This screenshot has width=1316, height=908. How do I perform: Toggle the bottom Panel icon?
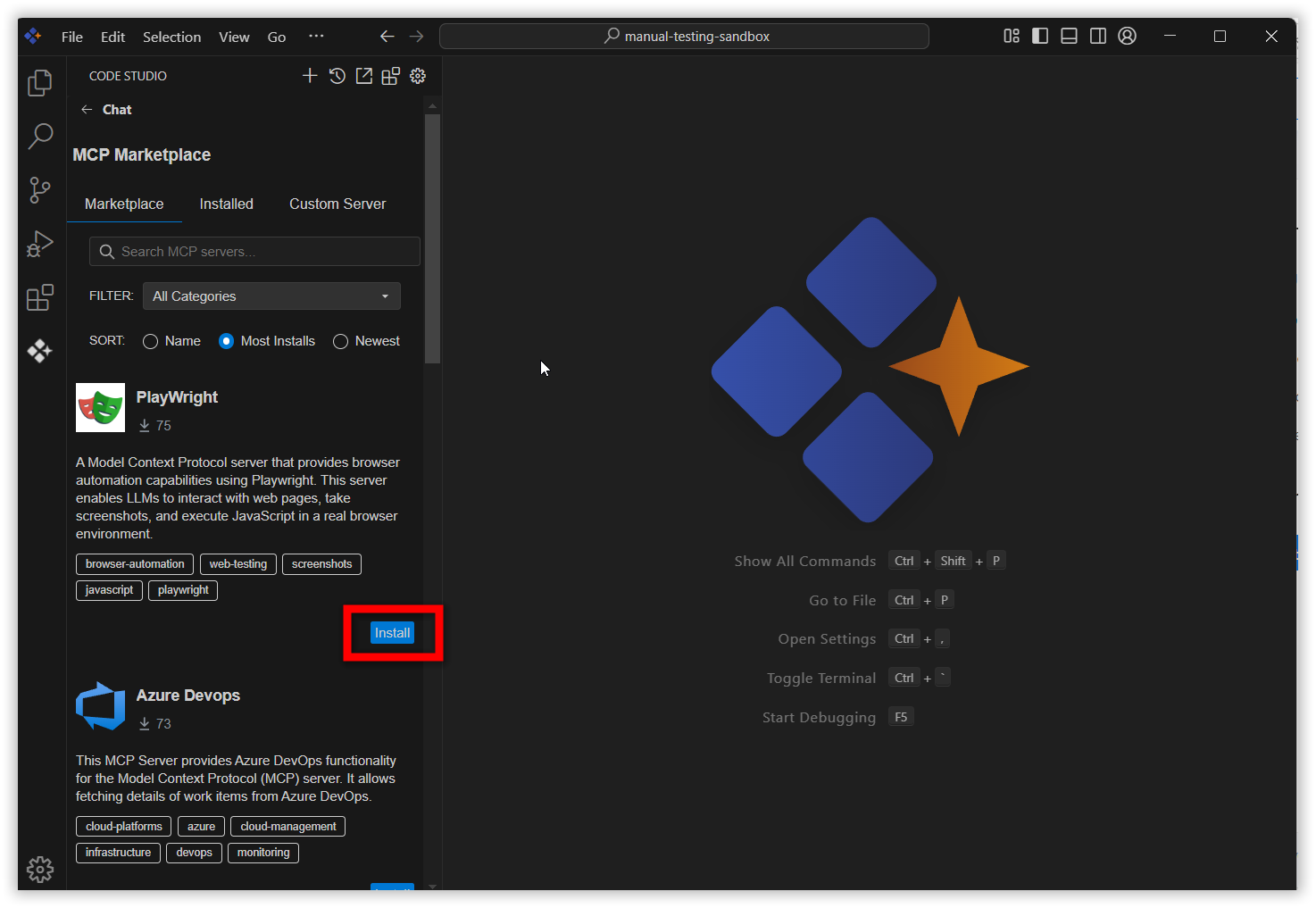1069,36
